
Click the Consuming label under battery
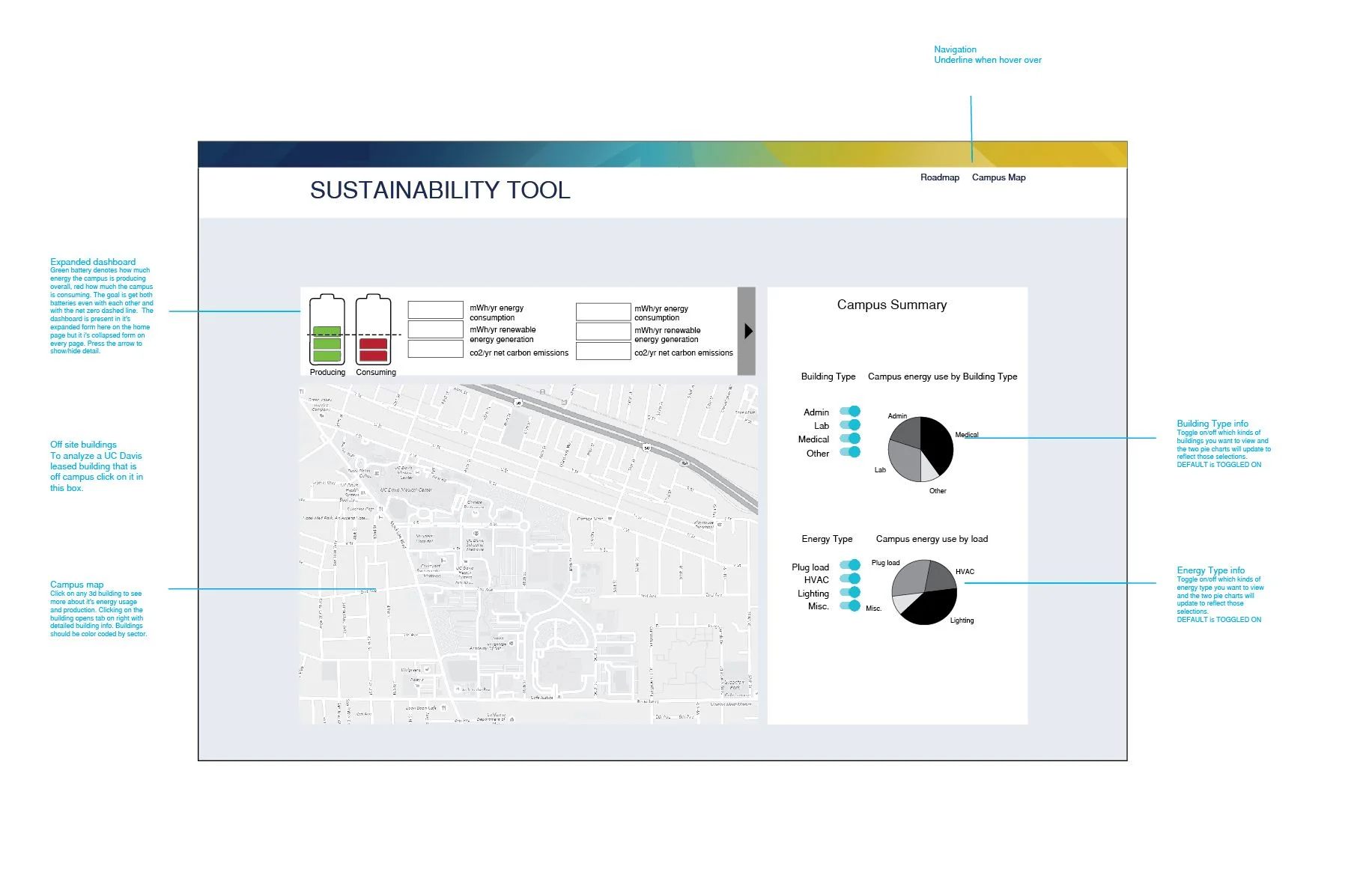[x=376, y=372]
